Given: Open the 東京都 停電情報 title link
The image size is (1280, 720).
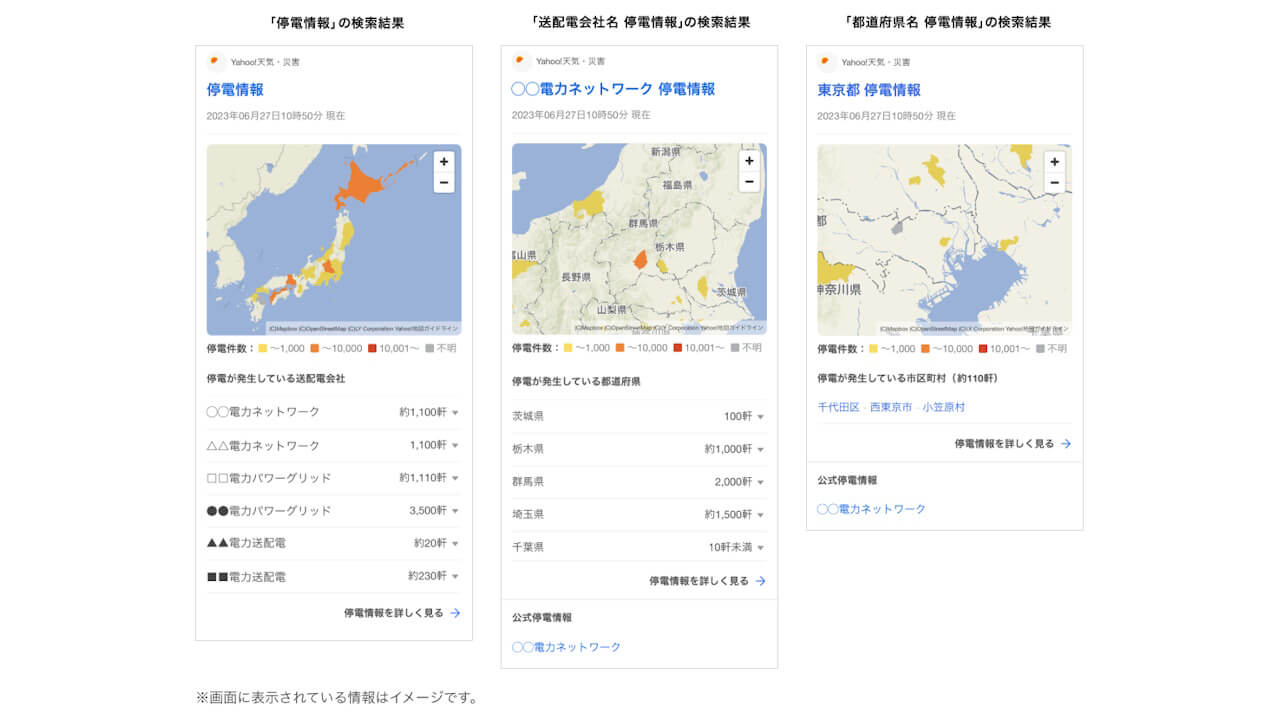Looking at the screenshot, I should [x=868, y=90].
